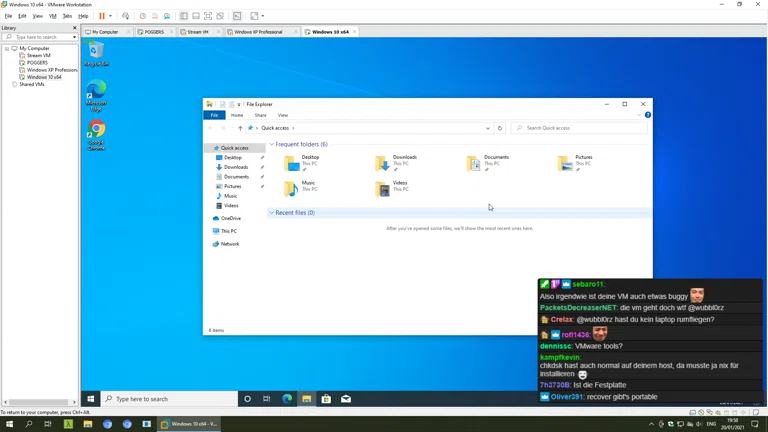Click the VMware suspend/pause VM icon
This screenshot has width=768, height=432.
pos(101,16)
